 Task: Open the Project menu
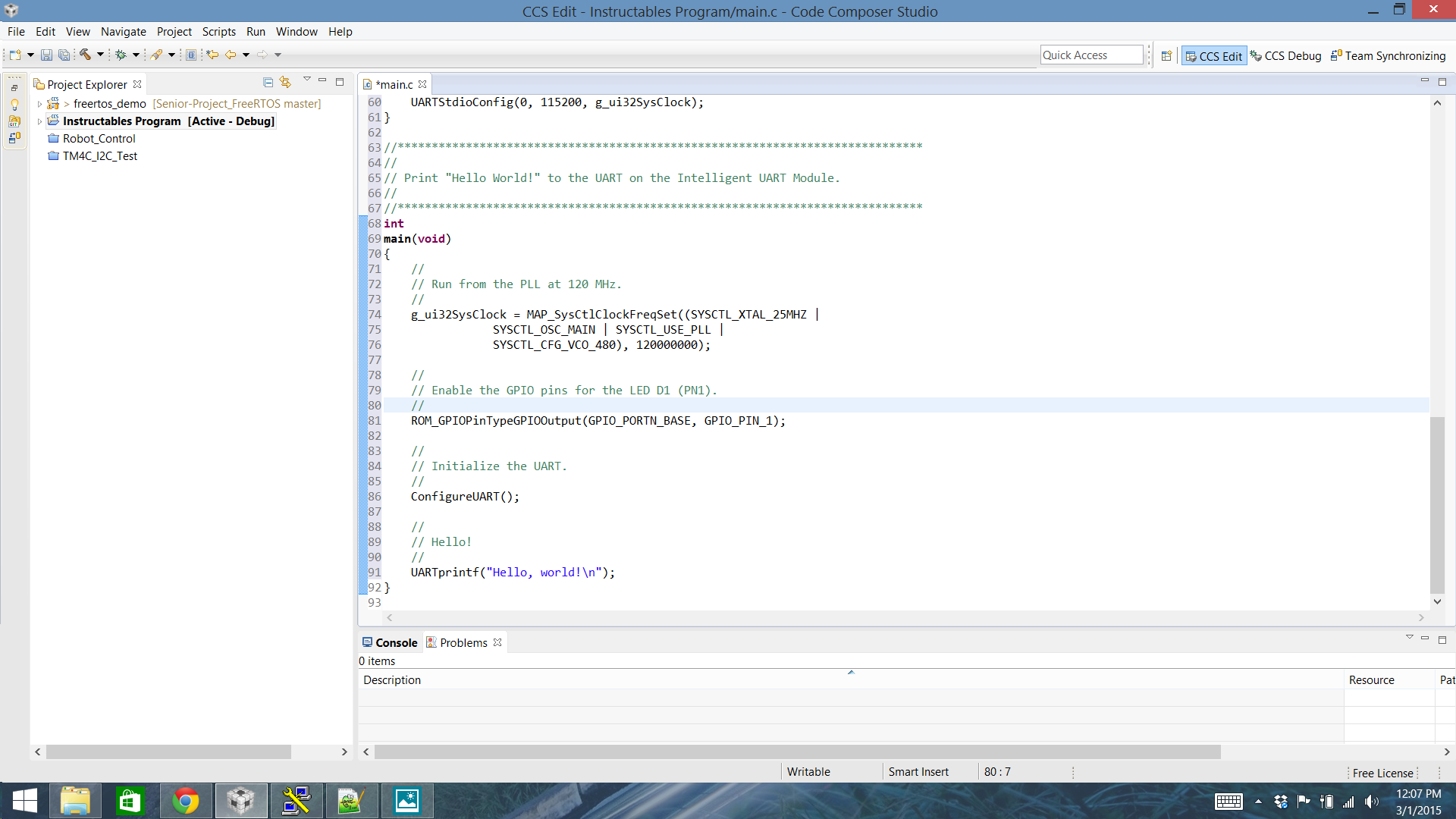(174, 31)
